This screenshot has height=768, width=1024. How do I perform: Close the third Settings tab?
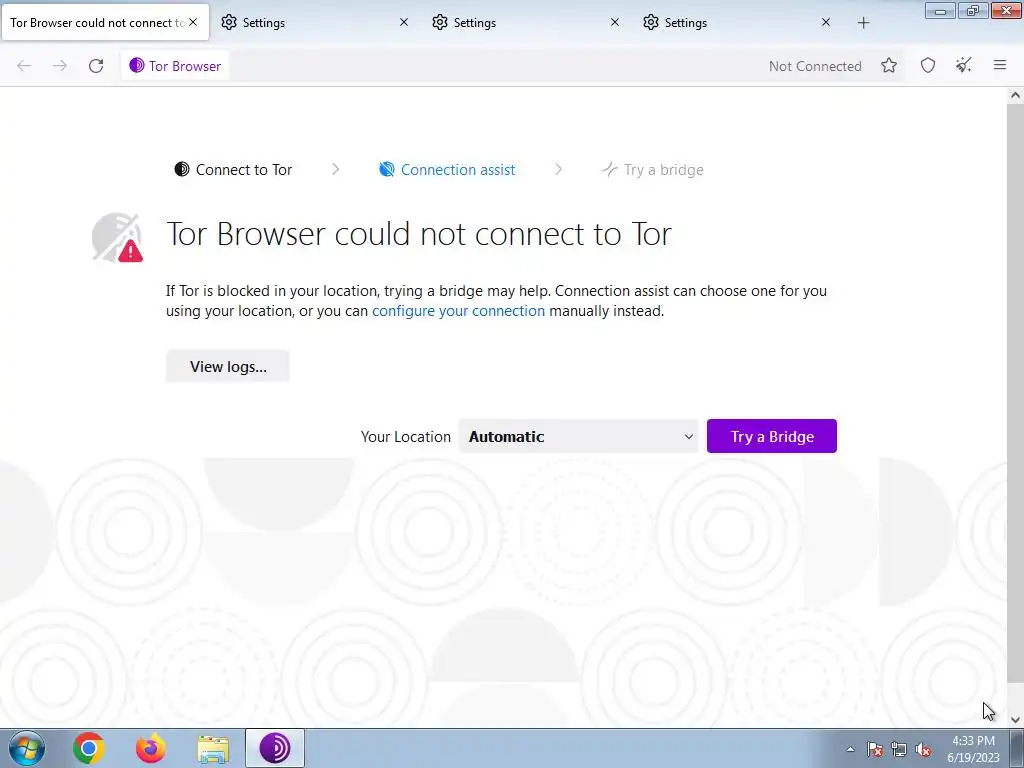[825, 22]
